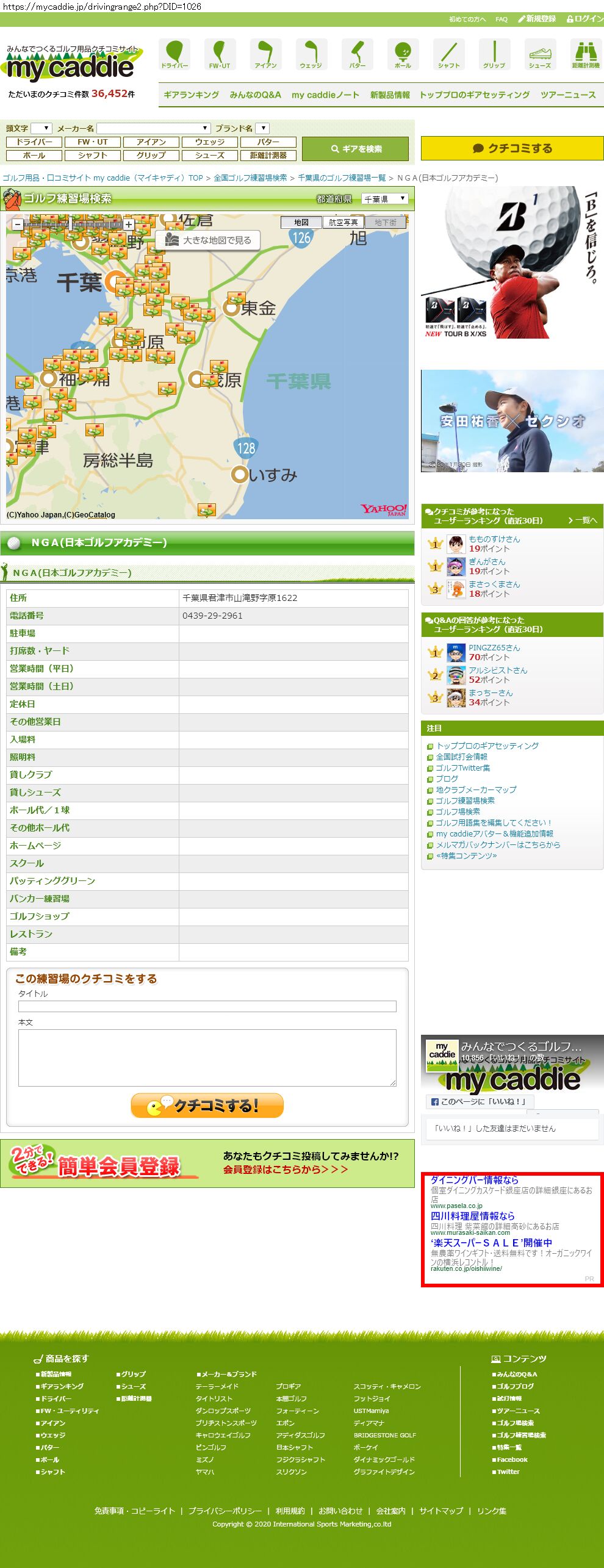Open the Shoes (シューズ) category icon
The height and width of the screenshot is (1568, 604).
click(540, 54)
